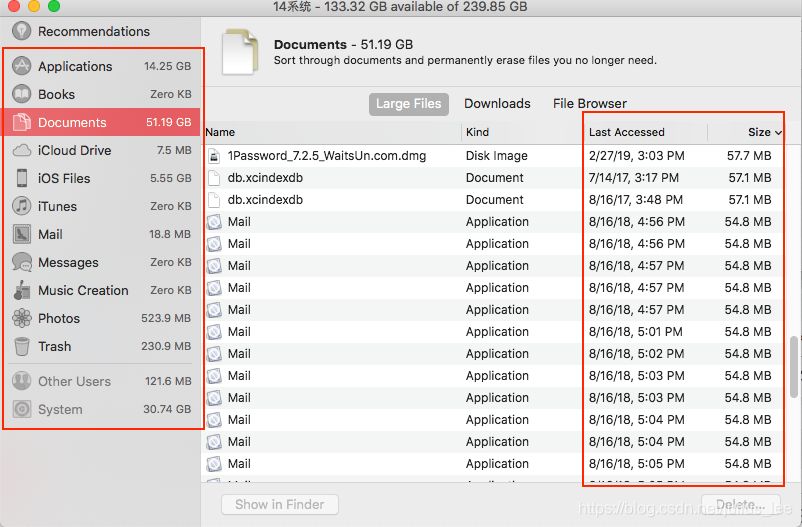Click the 30.74 GB System size
Viewport: 802px width, 527px height.
[x=167, y=409]
